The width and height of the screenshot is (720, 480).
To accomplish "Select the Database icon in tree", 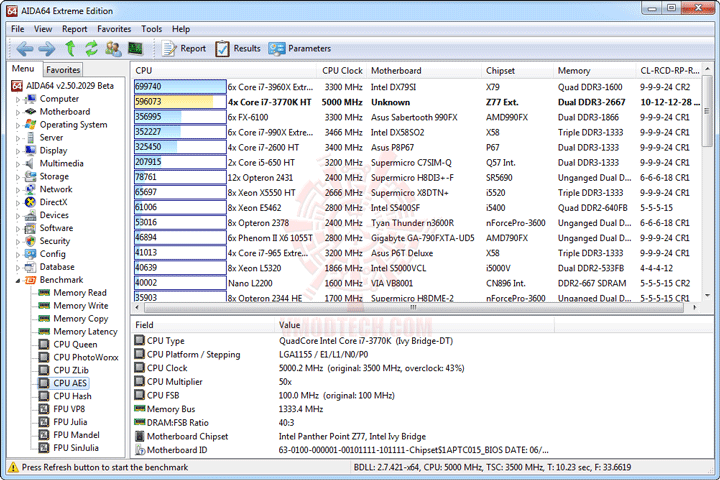I will point(30,267).
